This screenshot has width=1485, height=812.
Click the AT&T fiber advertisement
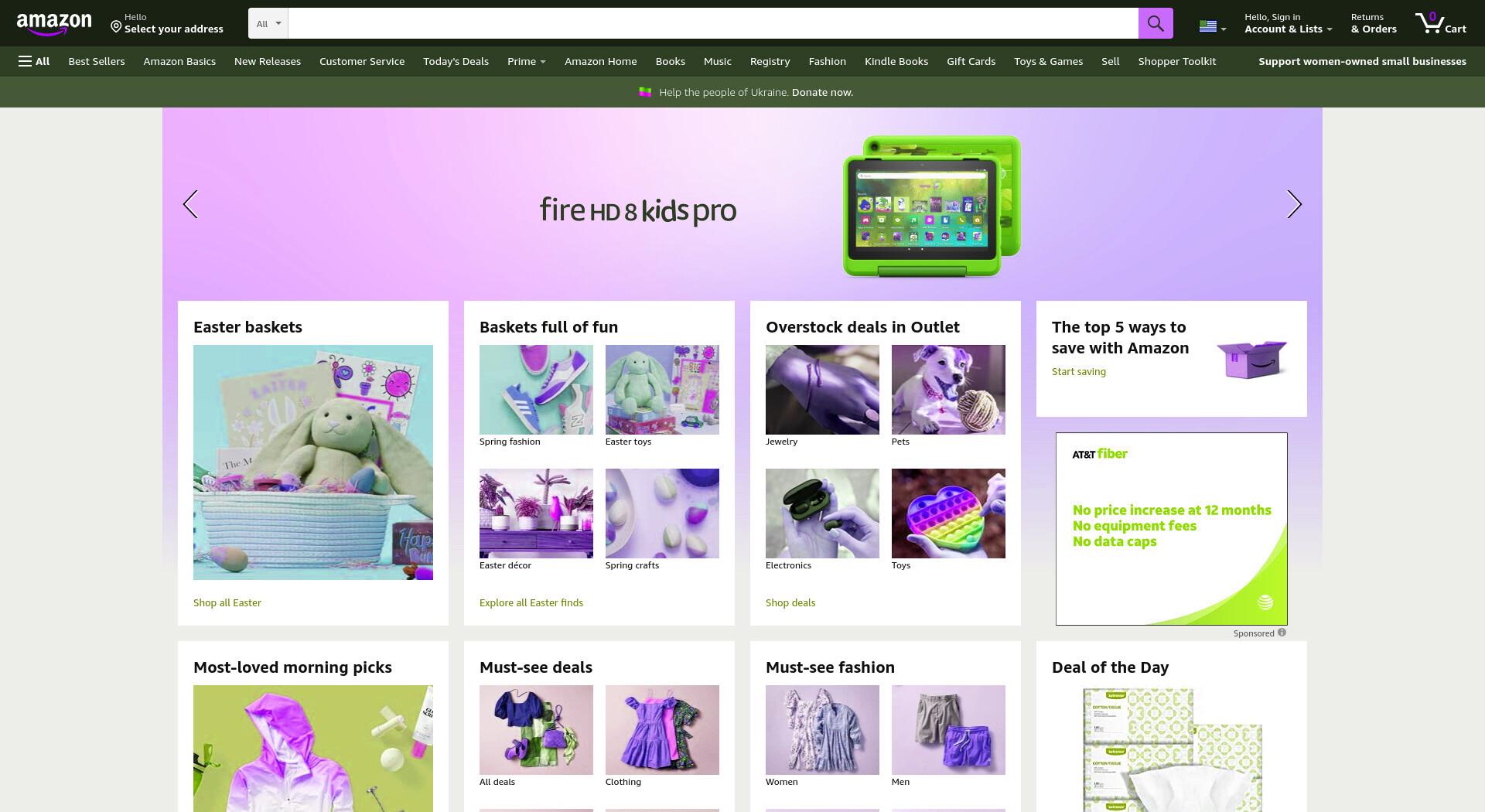click(x=1172, y=529)
